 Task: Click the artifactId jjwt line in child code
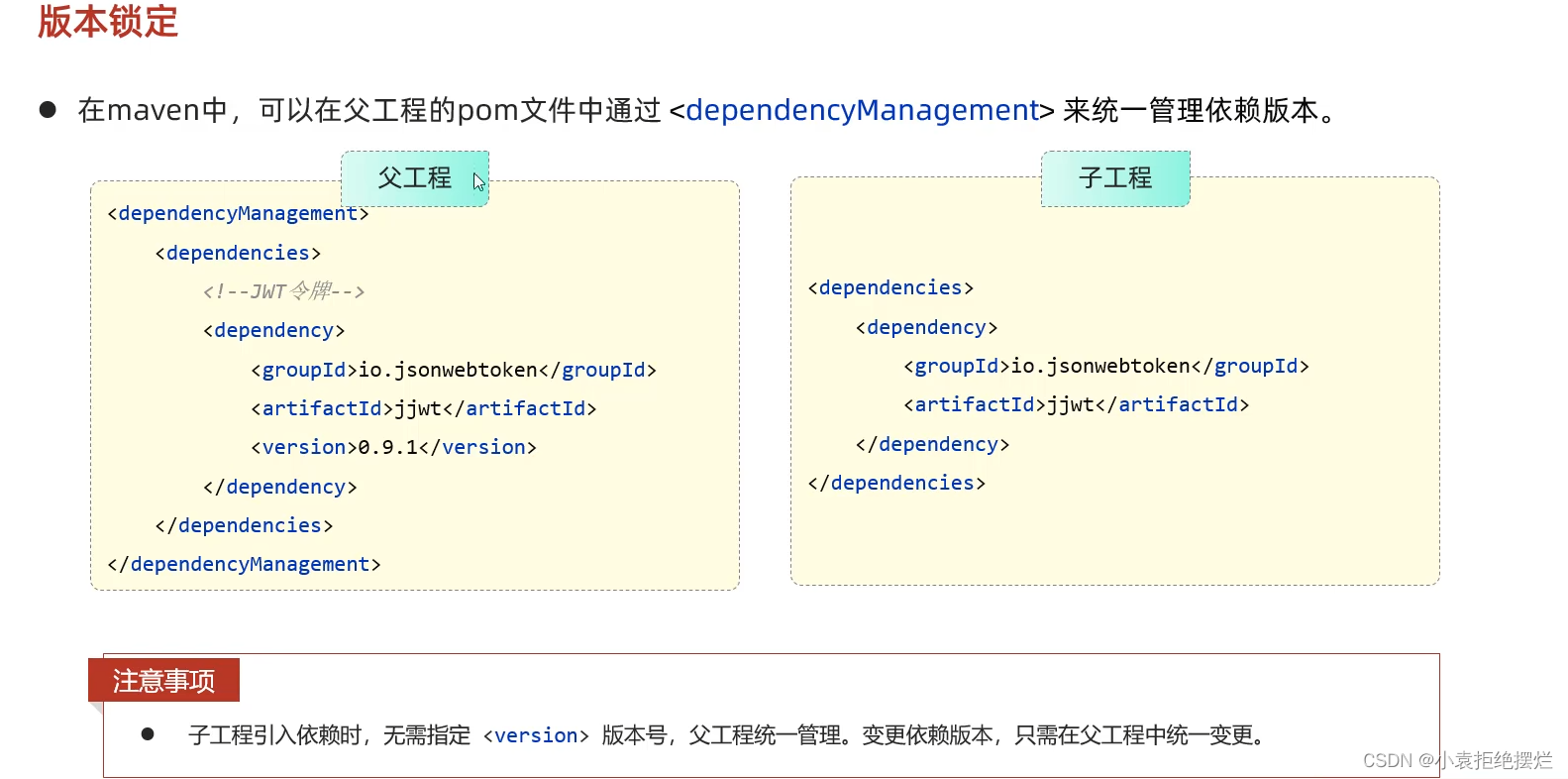pos(1076,404)
